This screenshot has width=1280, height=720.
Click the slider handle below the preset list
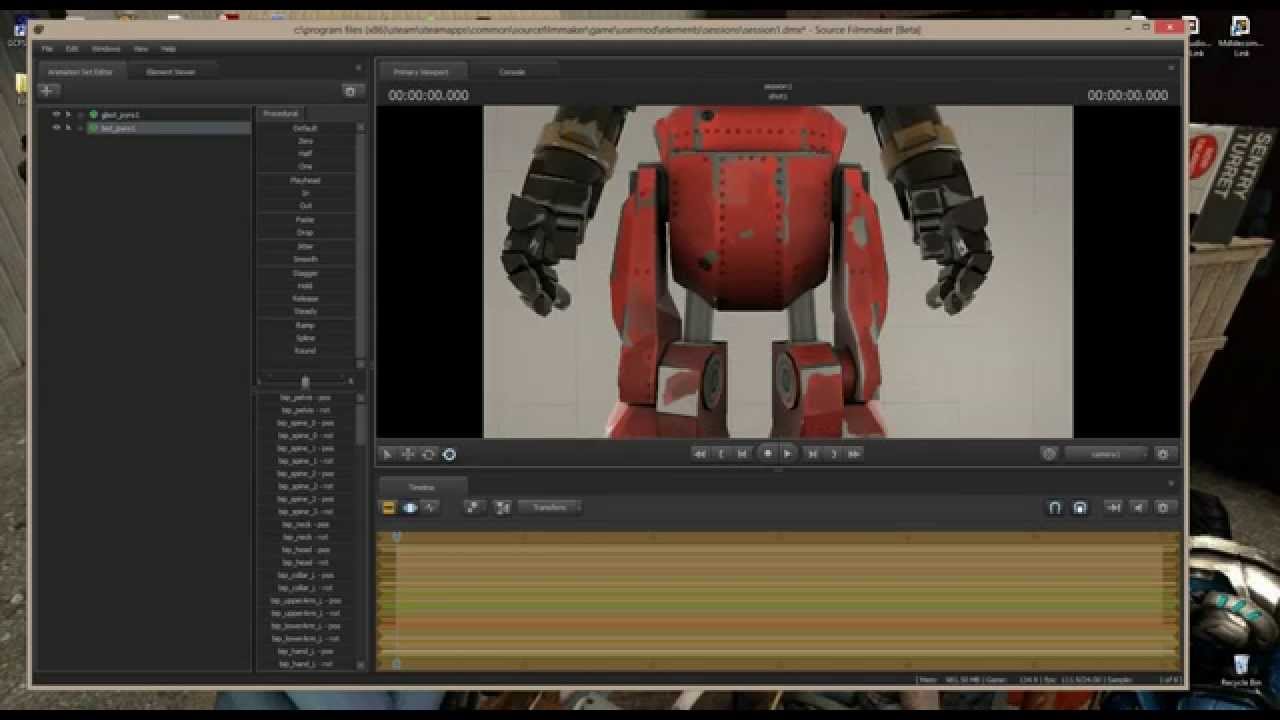point(305,382)
